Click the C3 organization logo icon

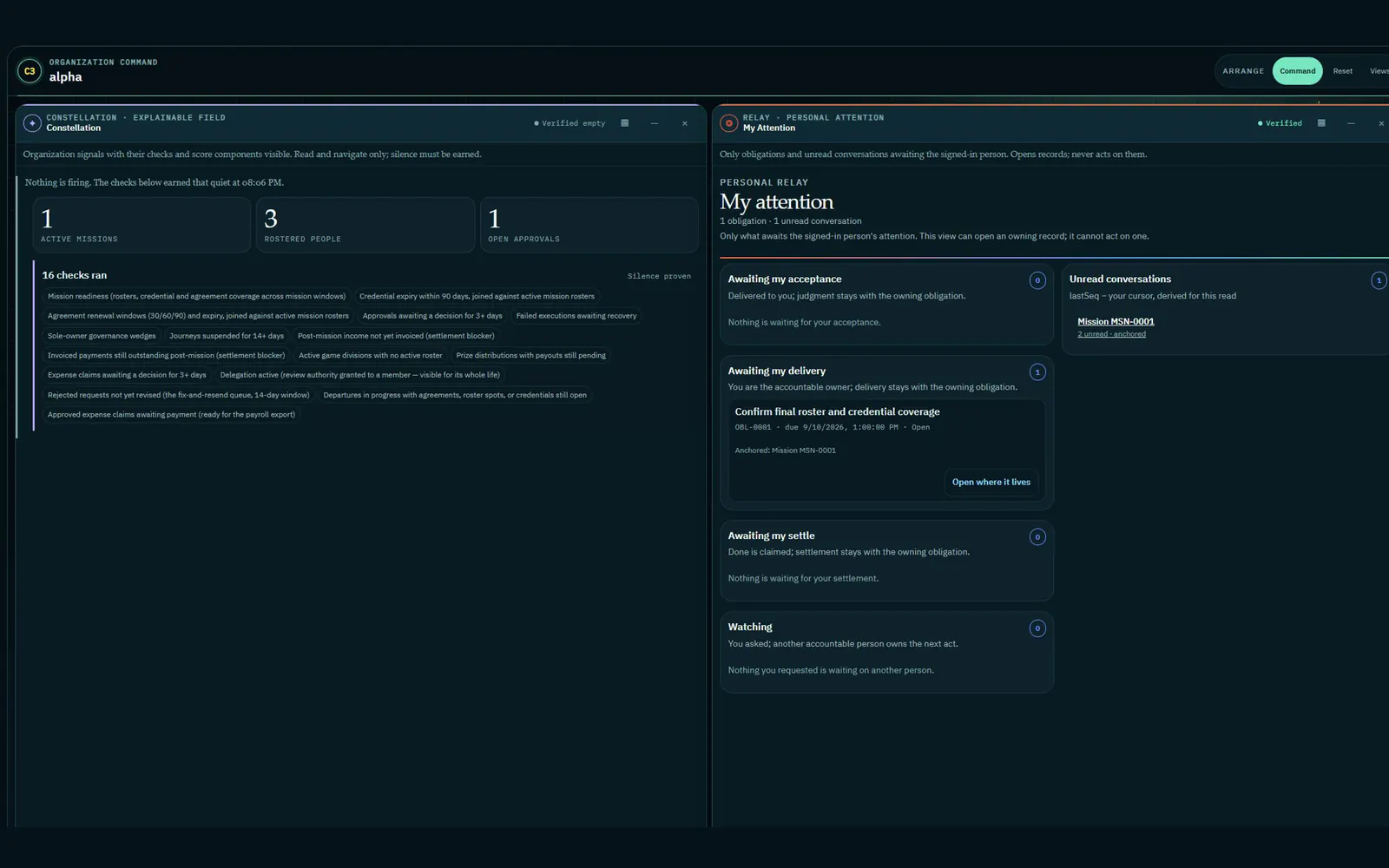pyautogui.click(x=30, y=71)
